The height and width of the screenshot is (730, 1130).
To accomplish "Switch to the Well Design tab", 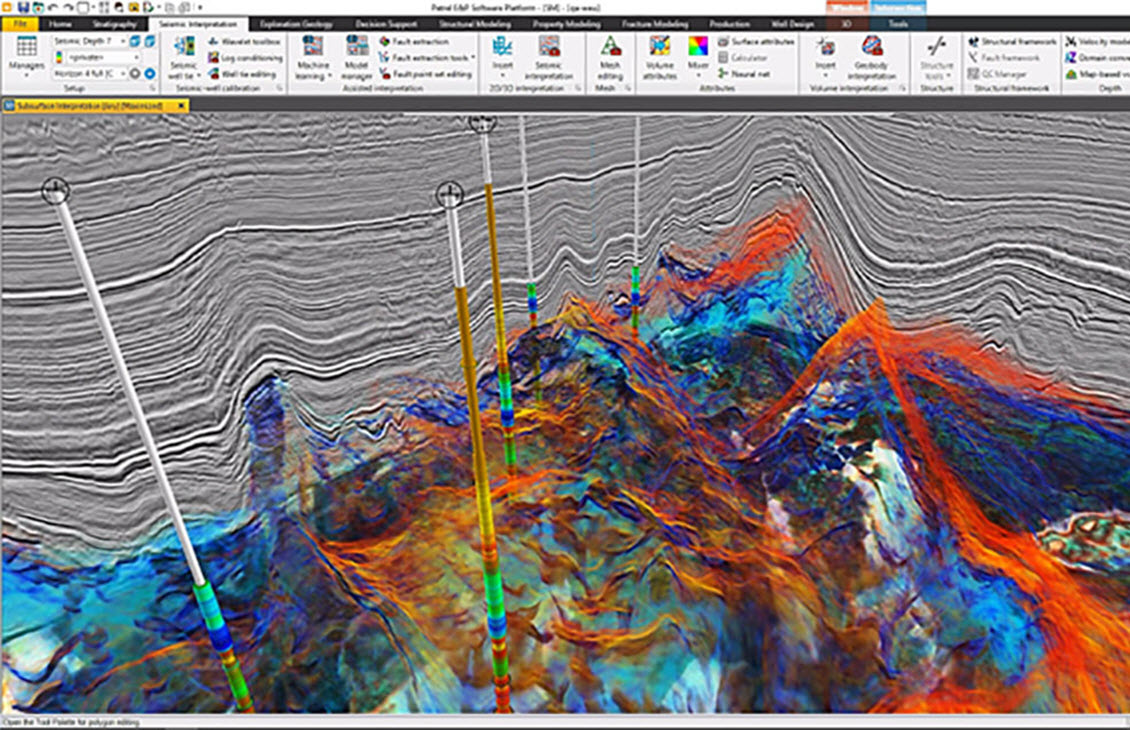I will pos(792,24).
